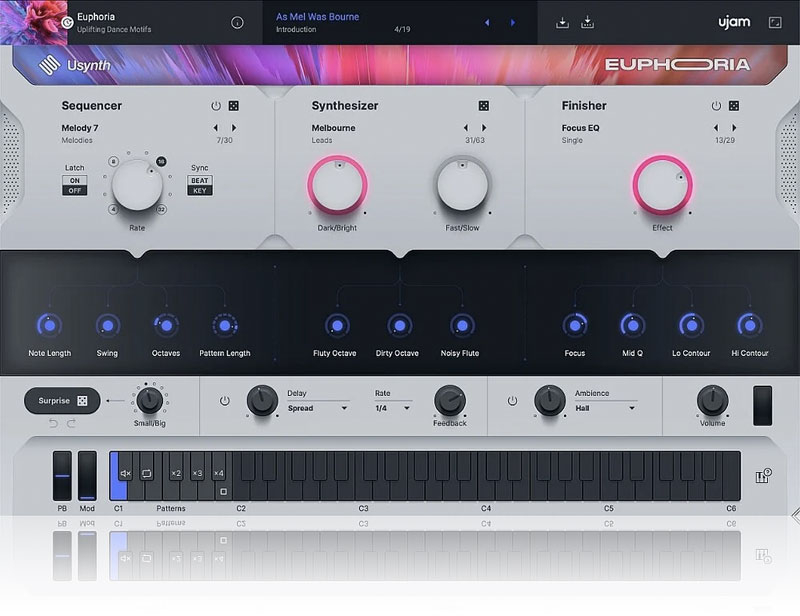The height and width of the screenshot is (616, 800).
Task: Click the x2 pattern multiplier key
Action: pos(176,473)
